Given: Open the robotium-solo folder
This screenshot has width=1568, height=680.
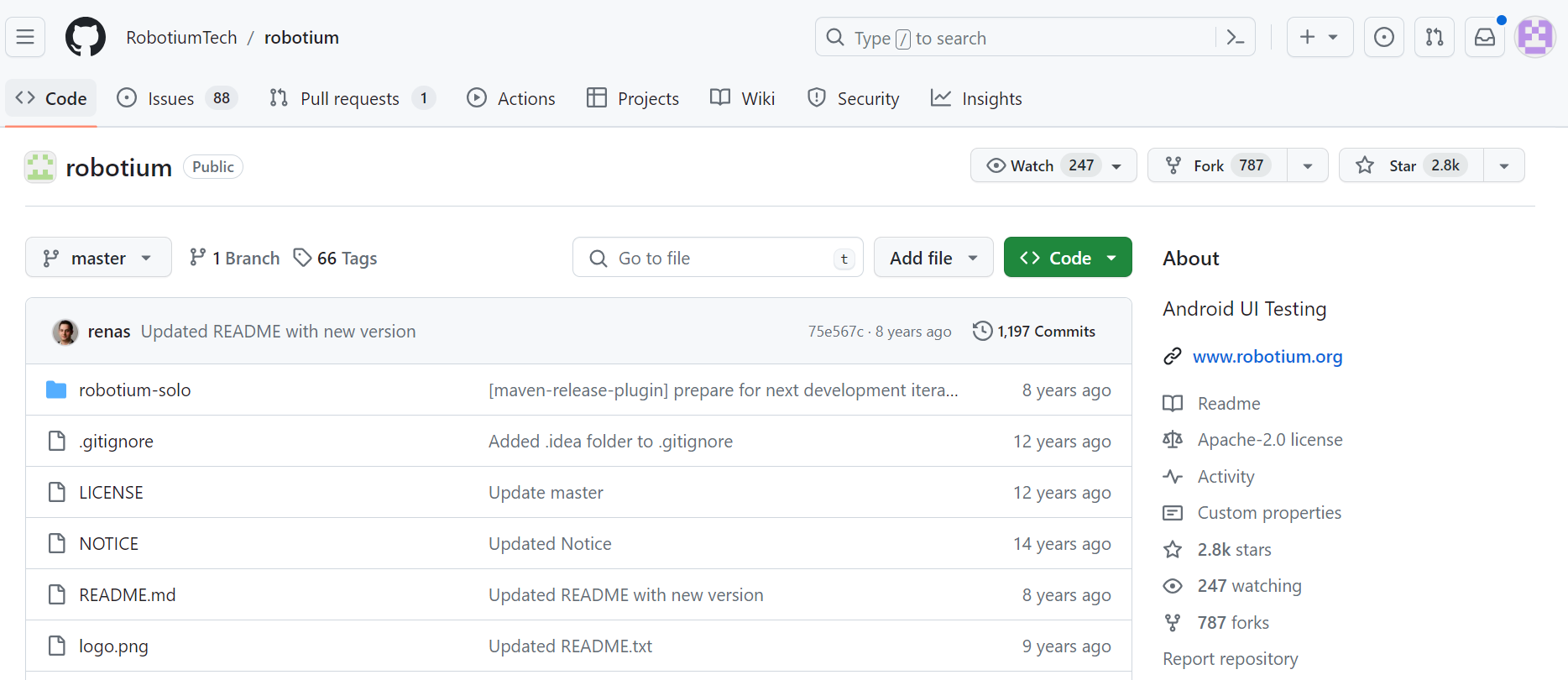Looking at the screenshot, I should point(134,390).
